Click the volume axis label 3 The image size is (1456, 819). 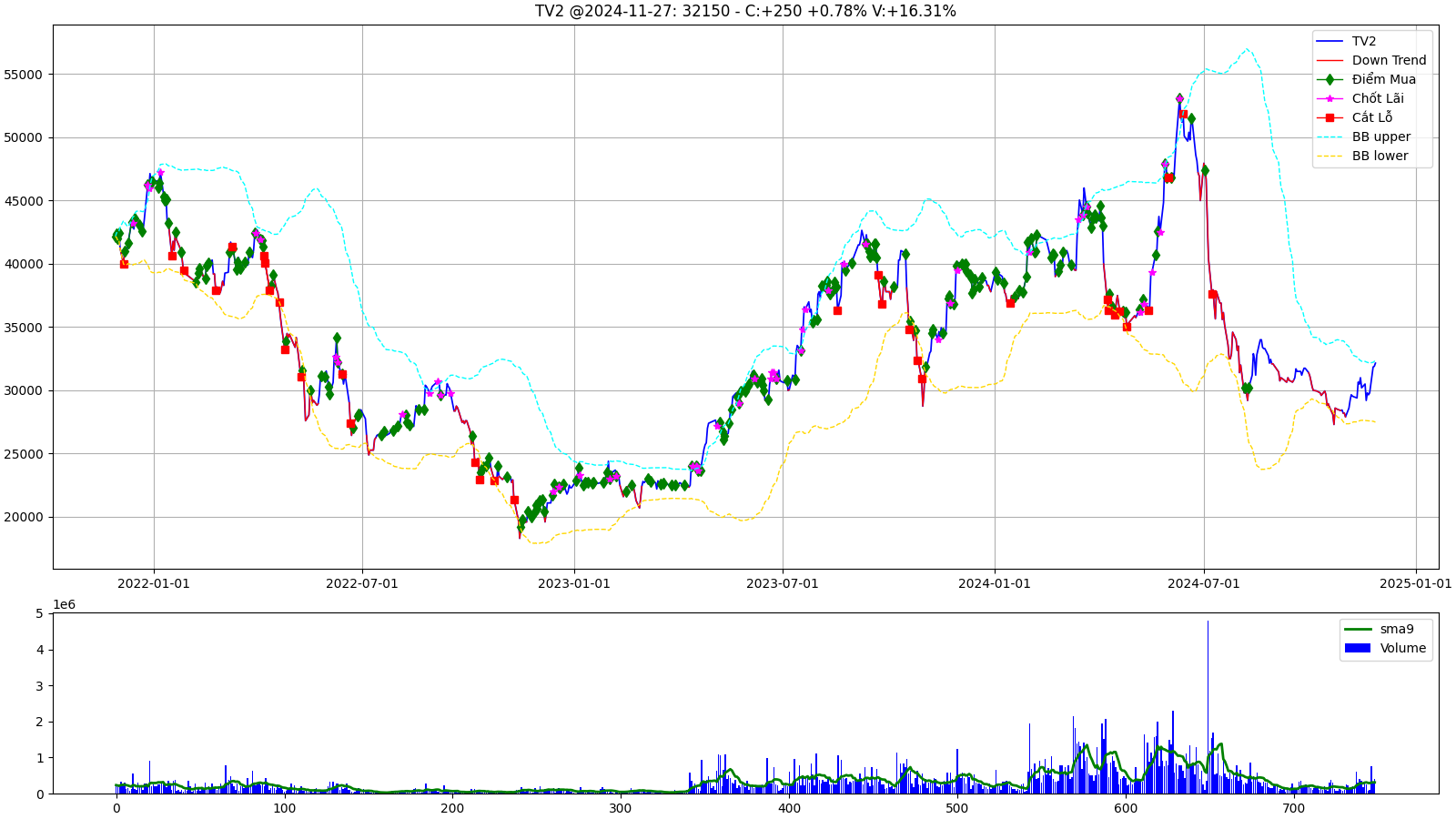(39, 686)
